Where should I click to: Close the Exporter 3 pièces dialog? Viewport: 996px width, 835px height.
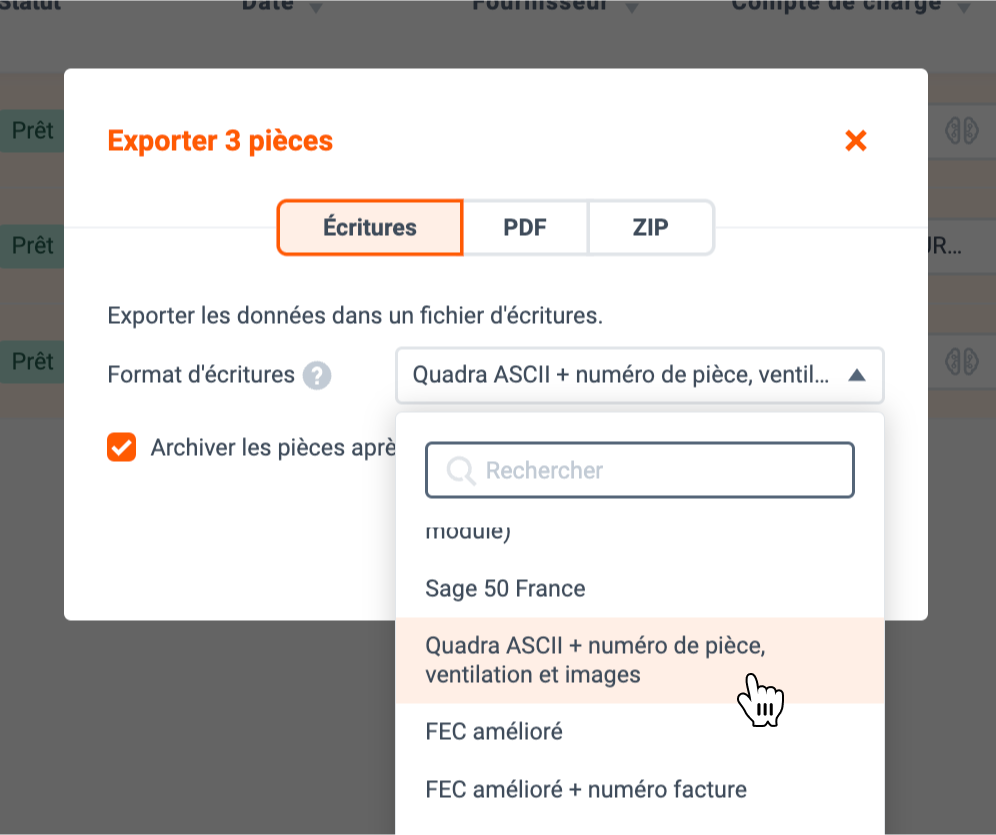tap(856, 140)
